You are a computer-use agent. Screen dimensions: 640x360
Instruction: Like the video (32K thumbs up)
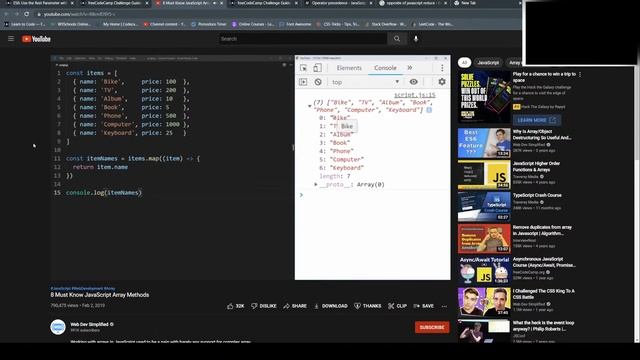(236, 306)
